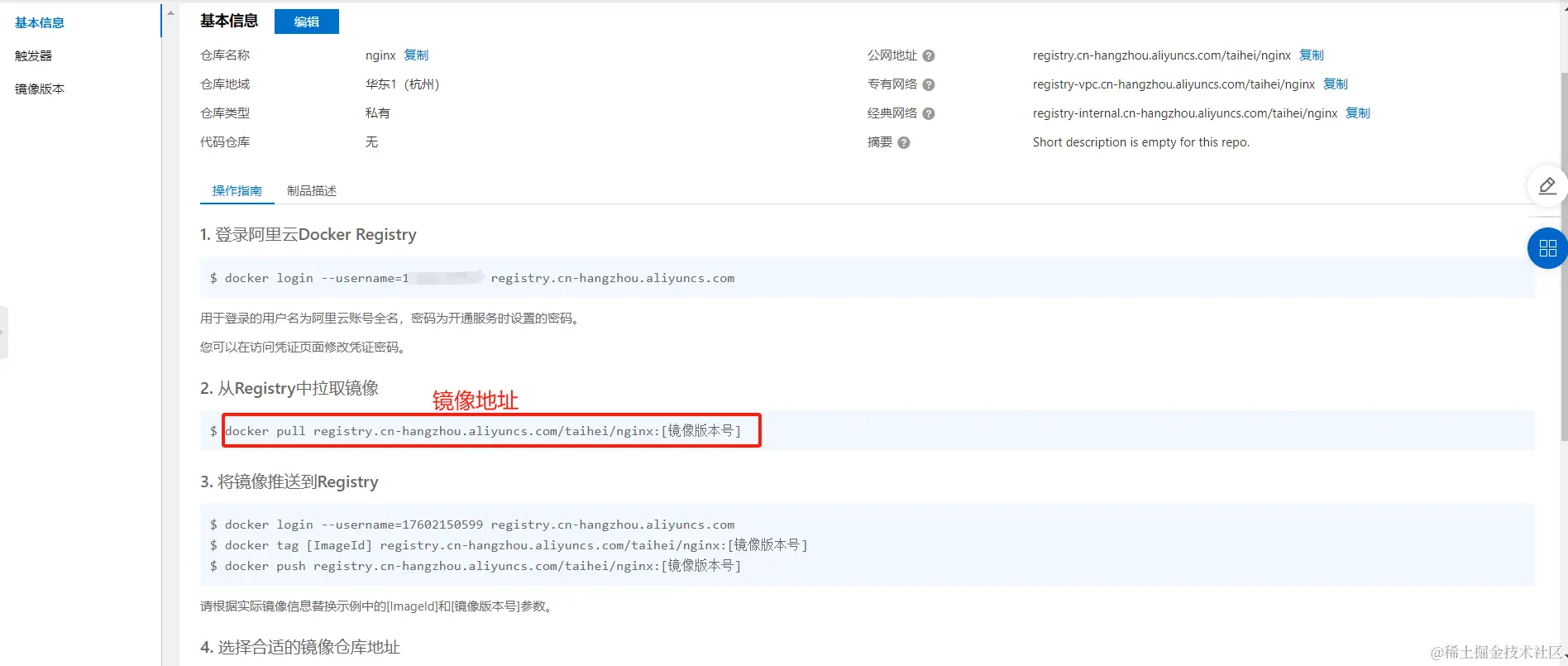Image resolution: width=1568 pixels, height=666 pixels.
Task: Click the docker login command under step 1
Action: point(472,278)
